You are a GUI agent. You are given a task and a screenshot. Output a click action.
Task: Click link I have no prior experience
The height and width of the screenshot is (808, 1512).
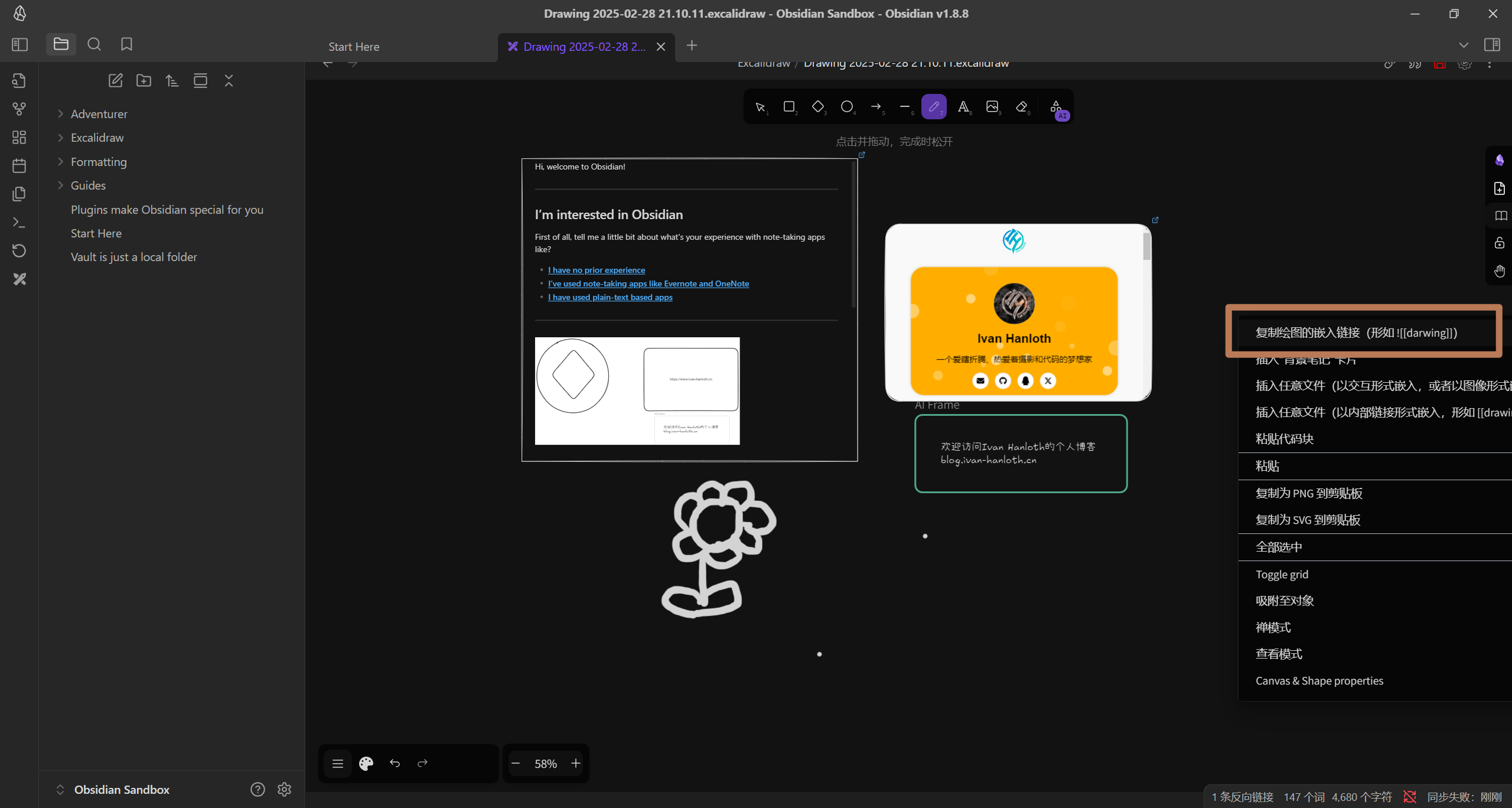(x=596, y=270)
